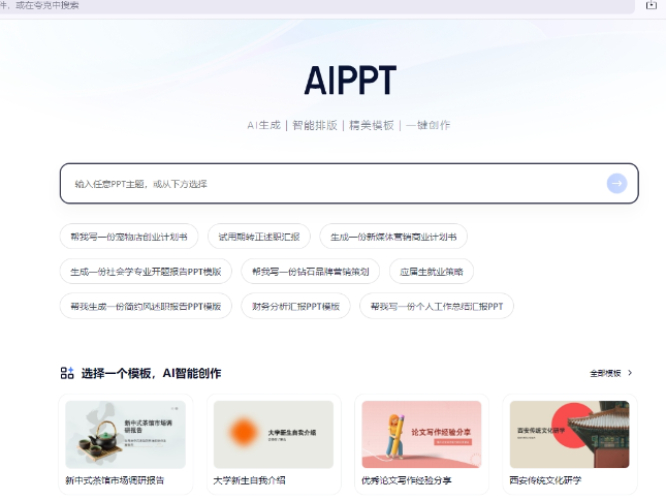Click the 西安传统文化研学 title text
The height and width of the screenshot is (500, 666).
[545, 480]
